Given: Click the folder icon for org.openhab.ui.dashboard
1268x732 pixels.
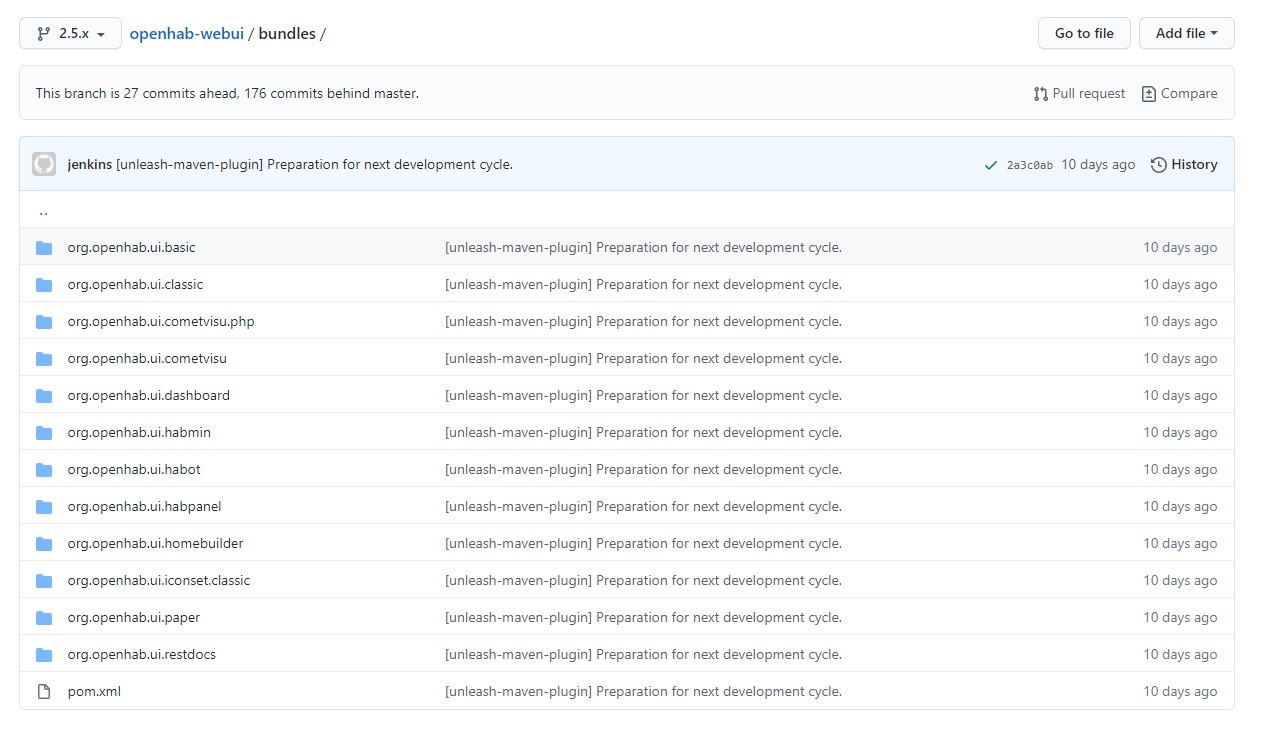Looking at the screenshot, I should click(44, 395).
